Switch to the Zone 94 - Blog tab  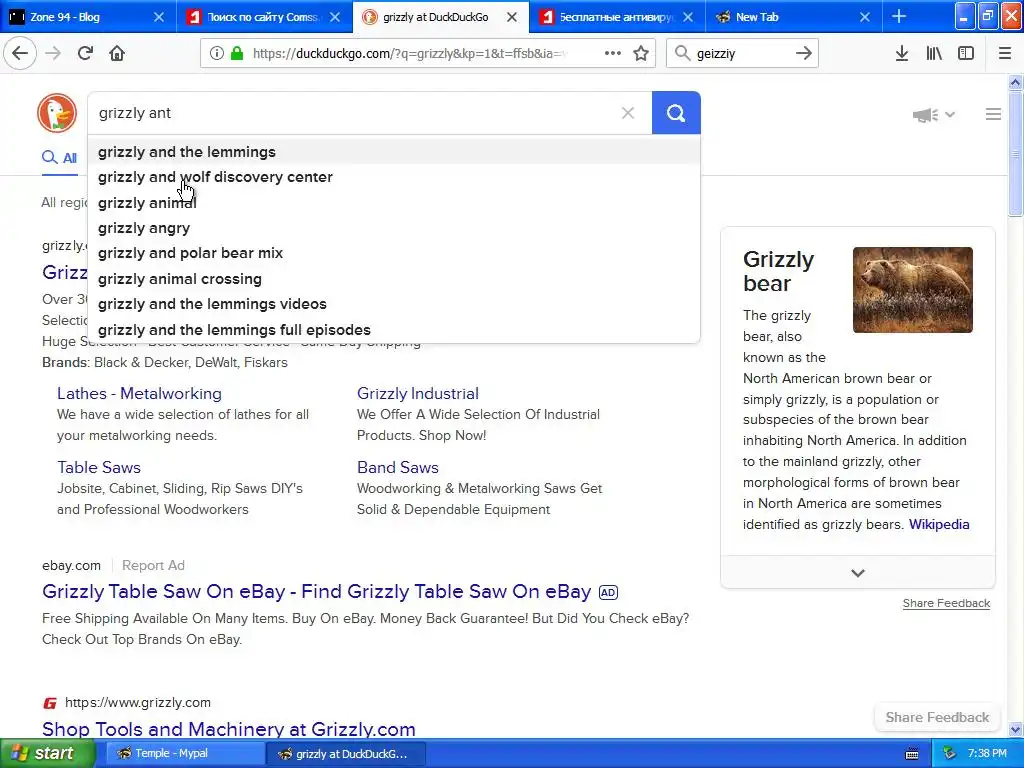88,17
